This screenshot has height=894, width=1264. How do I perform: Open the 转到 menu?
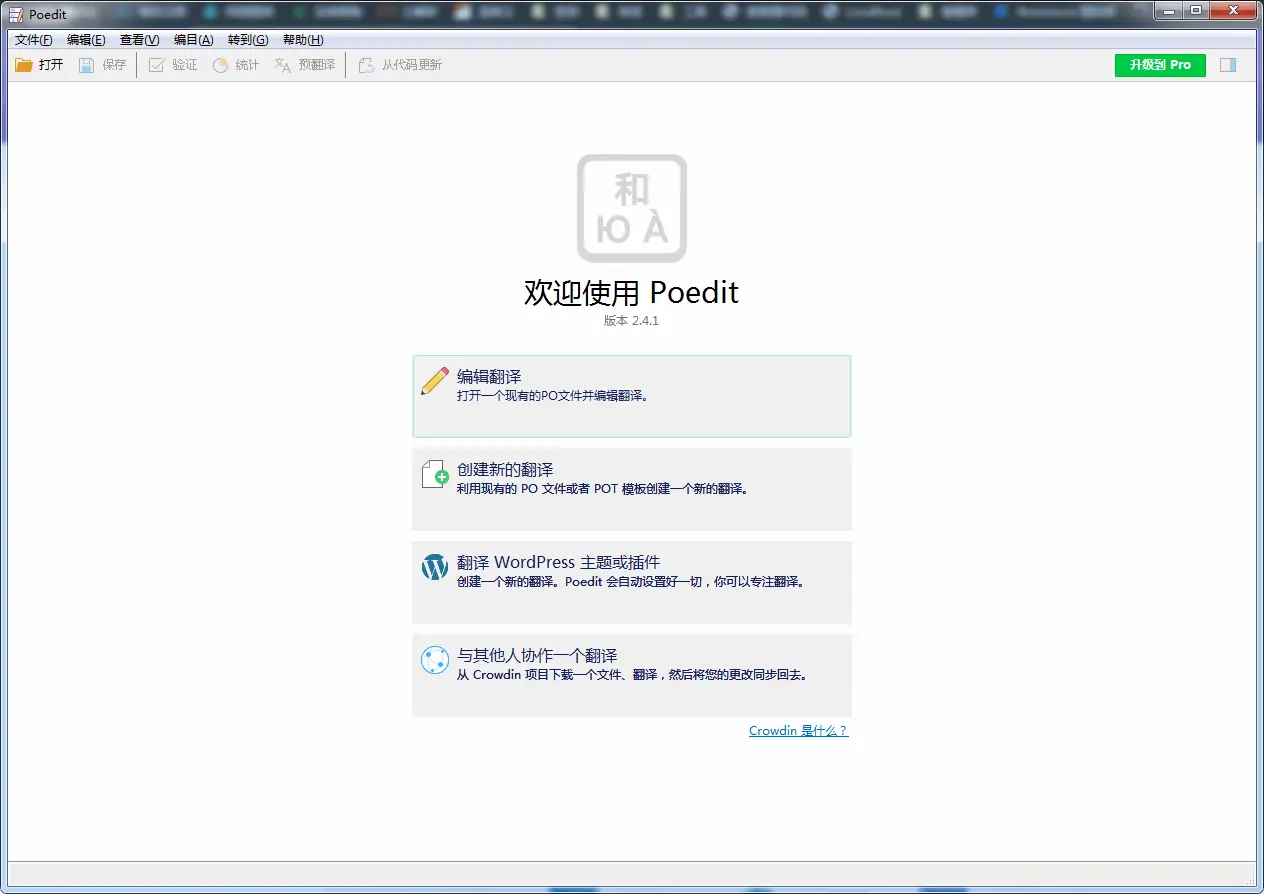247,40
